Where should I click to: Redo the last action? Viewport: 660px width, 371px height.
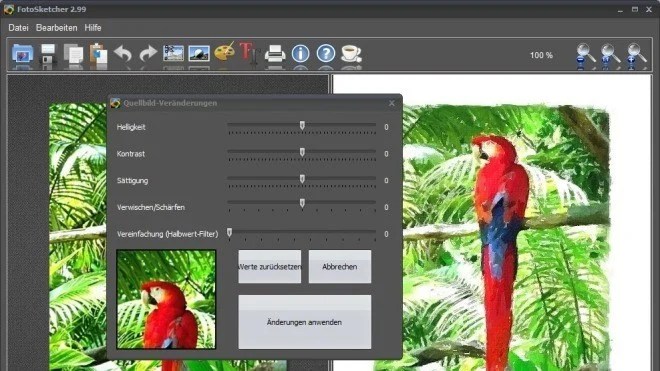[148, 54]
